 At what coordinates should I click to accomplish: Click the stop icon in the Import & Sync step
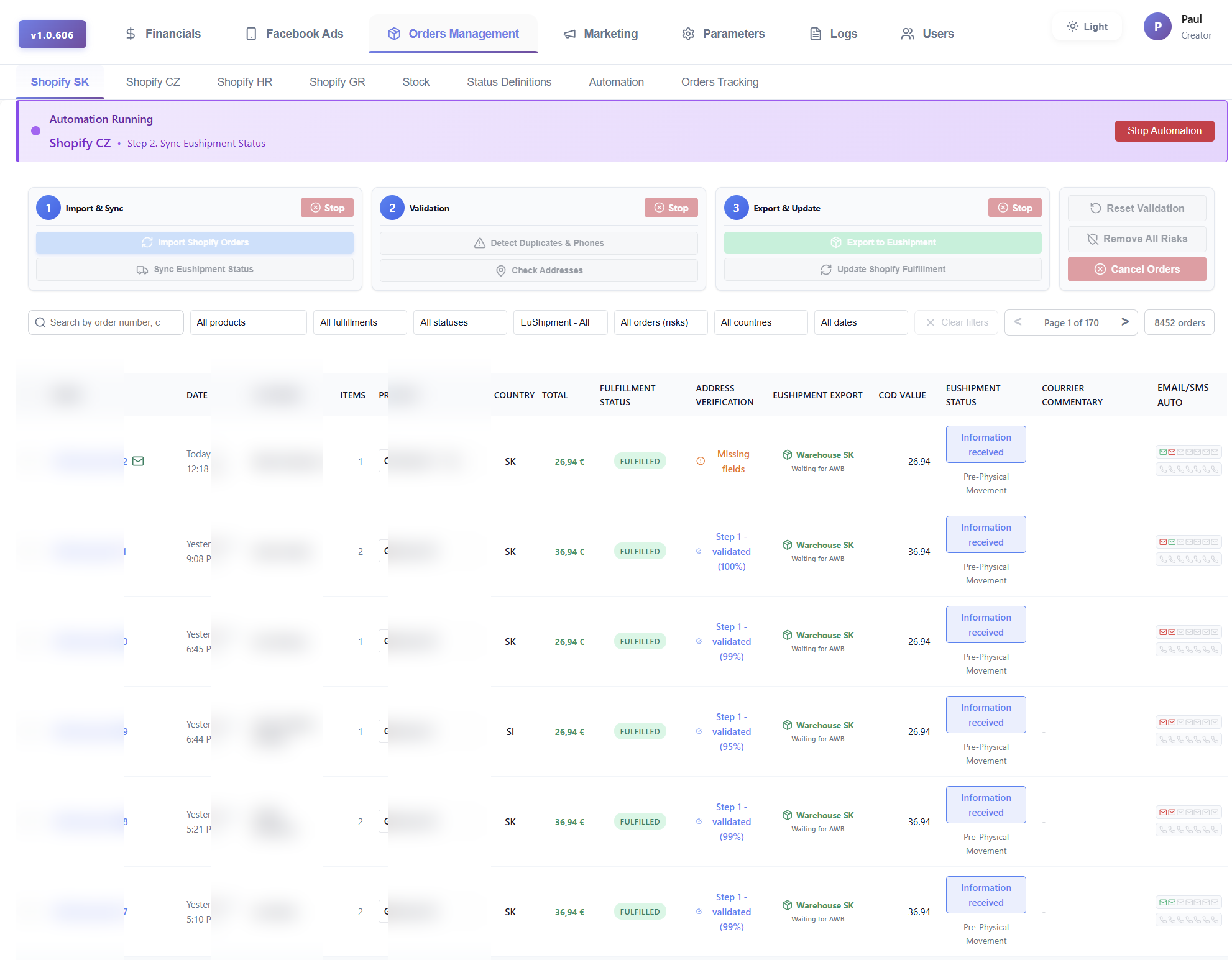316,208
